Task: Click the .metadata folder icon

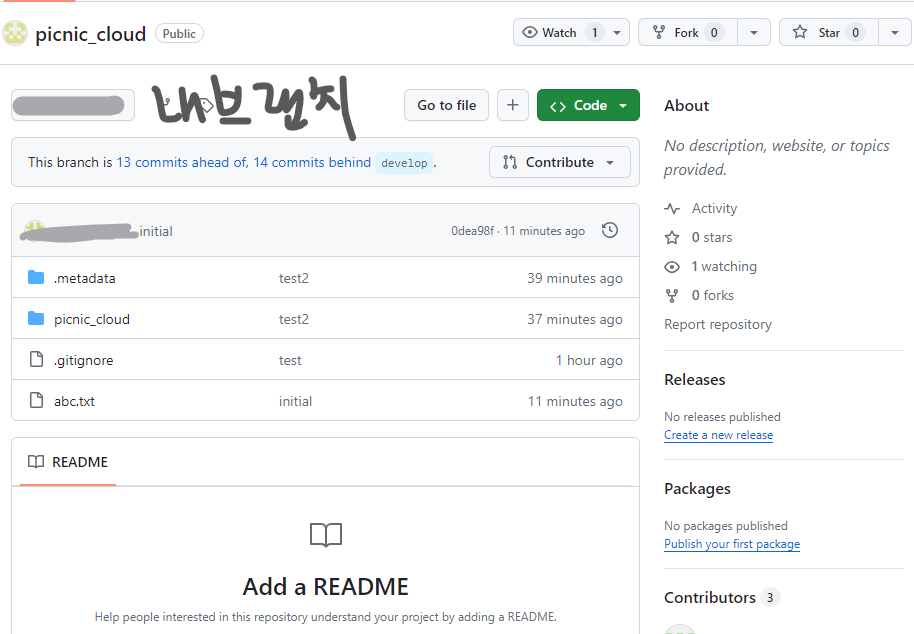Action: pyautogui.click(x=36, y=277)
